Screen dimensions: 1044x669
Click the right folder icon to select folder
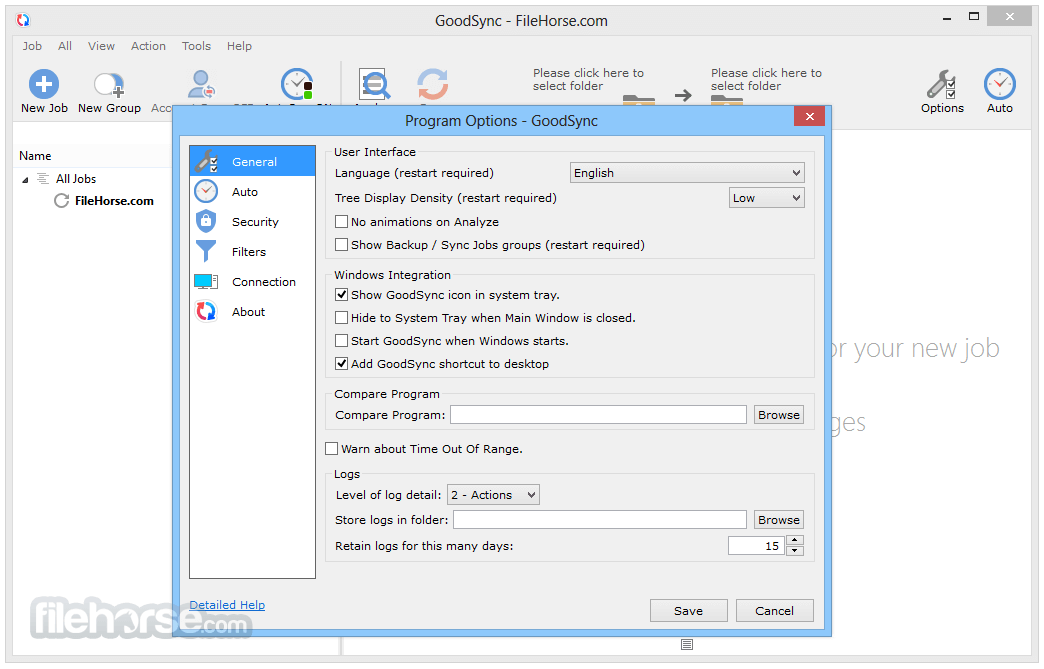[x=726, y=100]
